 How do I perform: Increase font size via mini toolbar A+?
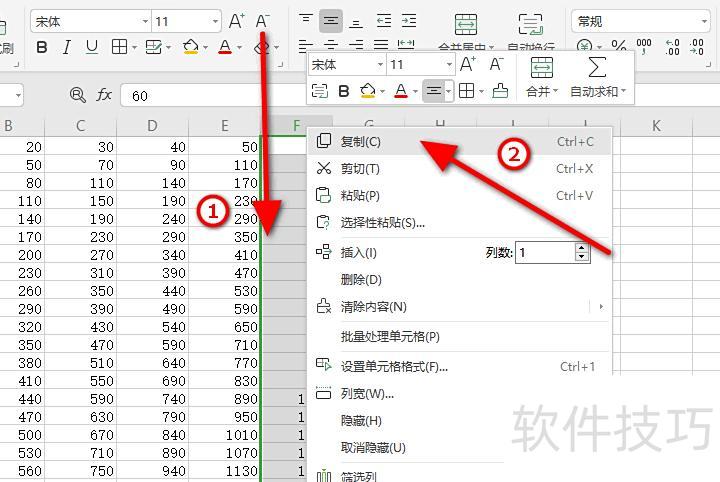click(468, 64)
